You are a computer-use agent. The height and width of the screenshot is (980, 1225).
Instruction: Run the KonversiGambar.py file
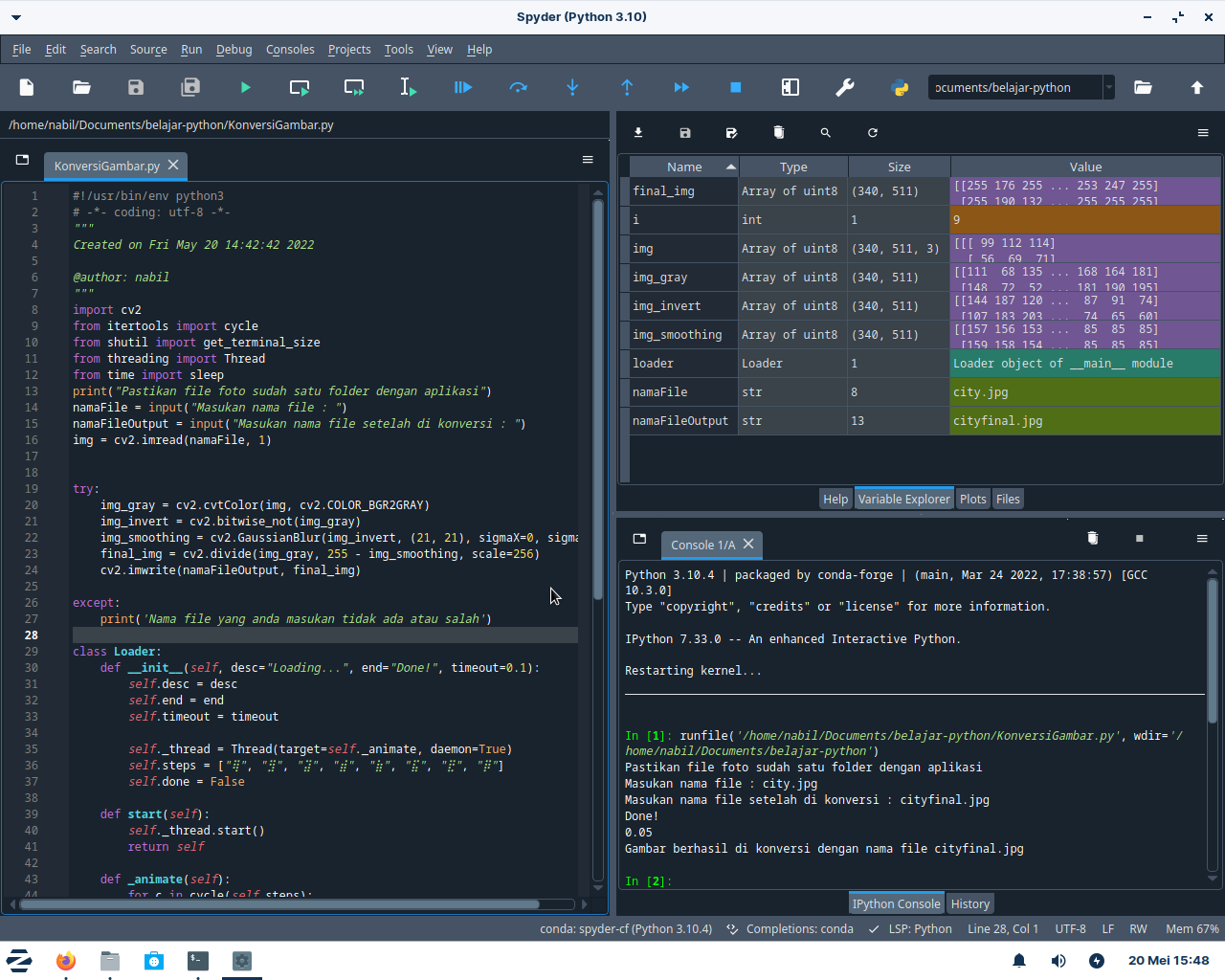[245, 87]
